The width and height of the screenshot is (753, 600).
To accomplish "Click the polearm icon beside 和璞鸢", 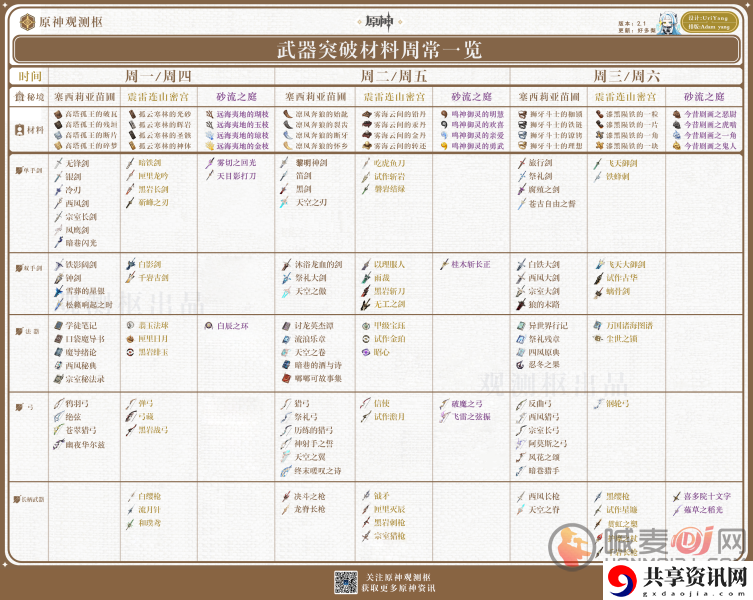I will click(x=130, y=523).
